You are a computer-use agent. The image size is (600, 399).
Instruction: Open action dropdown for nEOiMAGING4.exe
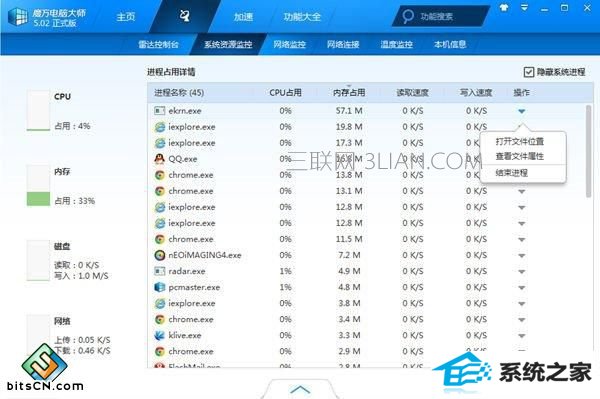(521, 256)
